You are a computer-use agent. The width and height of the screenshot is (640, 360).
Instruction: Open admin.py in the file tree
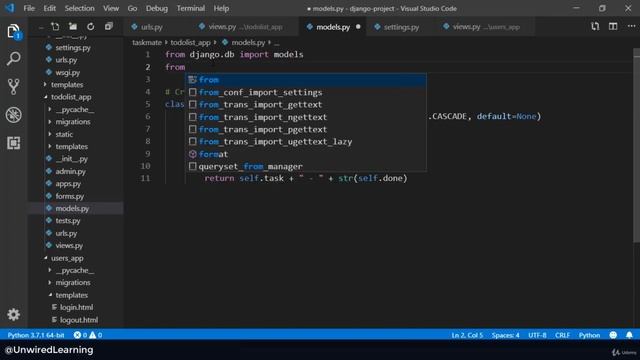(x=71, y=171)
